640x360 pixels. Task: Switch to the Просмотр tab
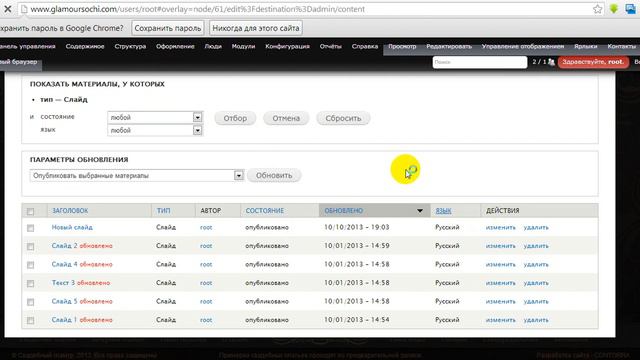point(402,47)
